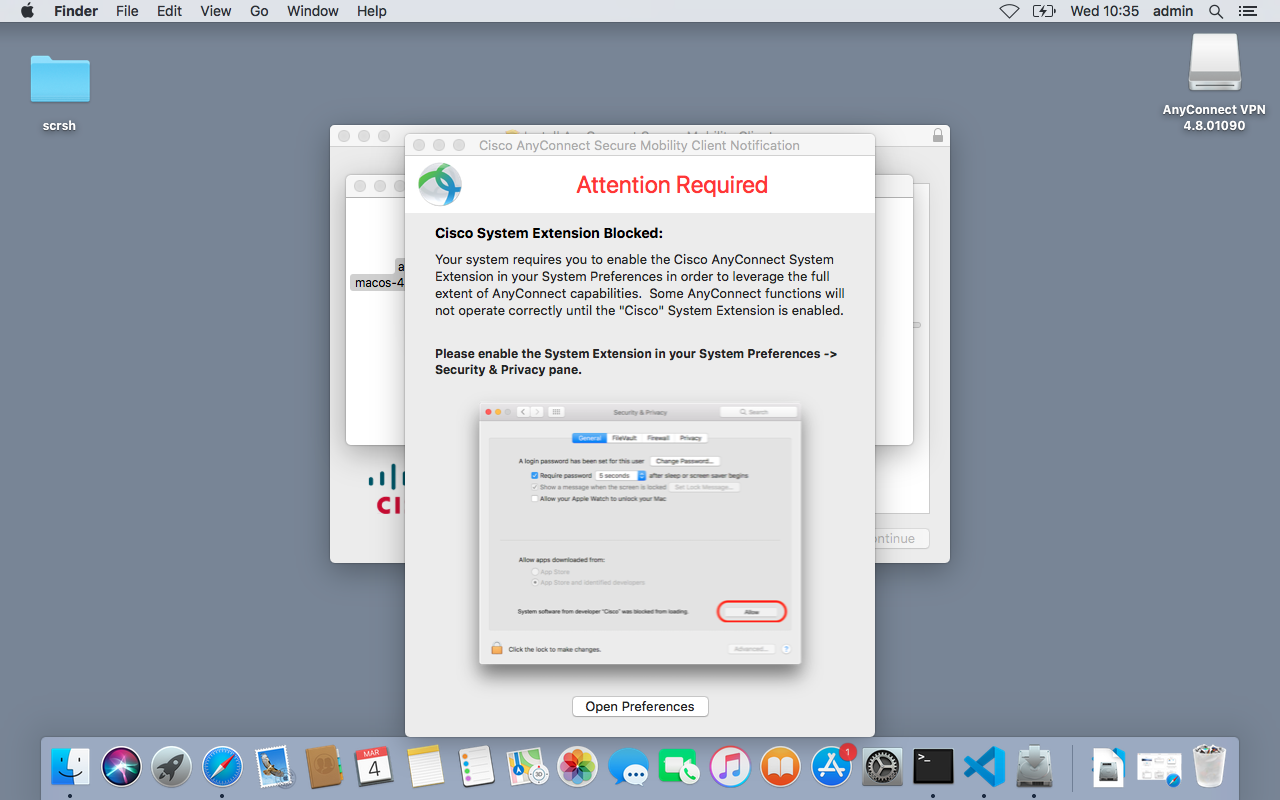Image resolution: width=1280 pixels, height=800 pixels.
Task: Open the Finder menu
Action: 76,11
